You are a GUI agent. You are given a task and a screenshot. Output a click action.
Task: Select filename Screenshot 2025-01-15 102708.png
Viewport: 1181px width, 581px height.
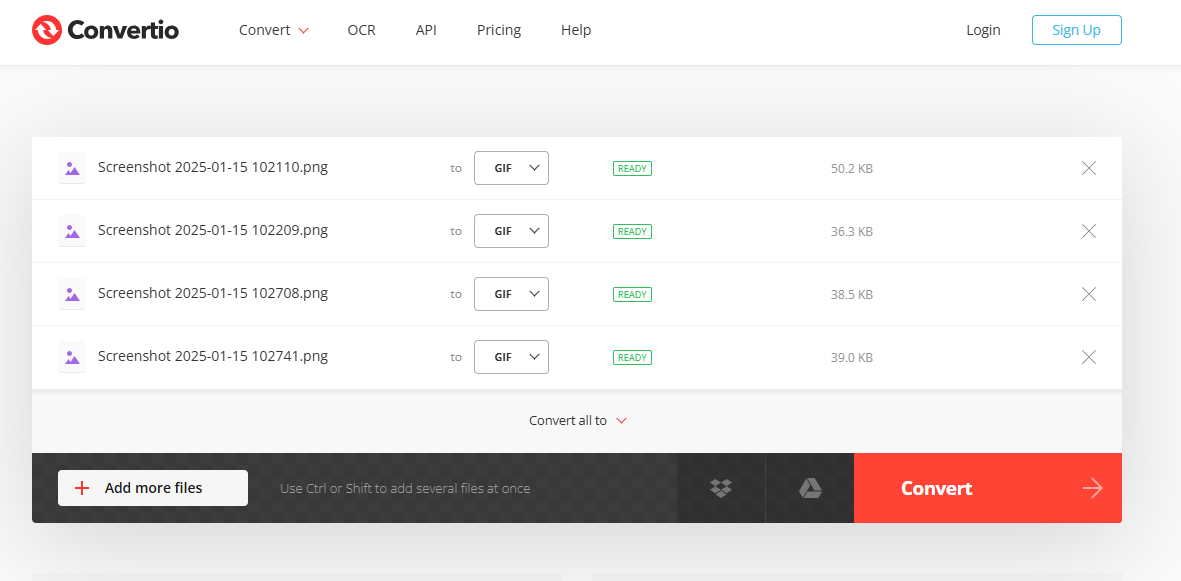(x=213, y=293)
